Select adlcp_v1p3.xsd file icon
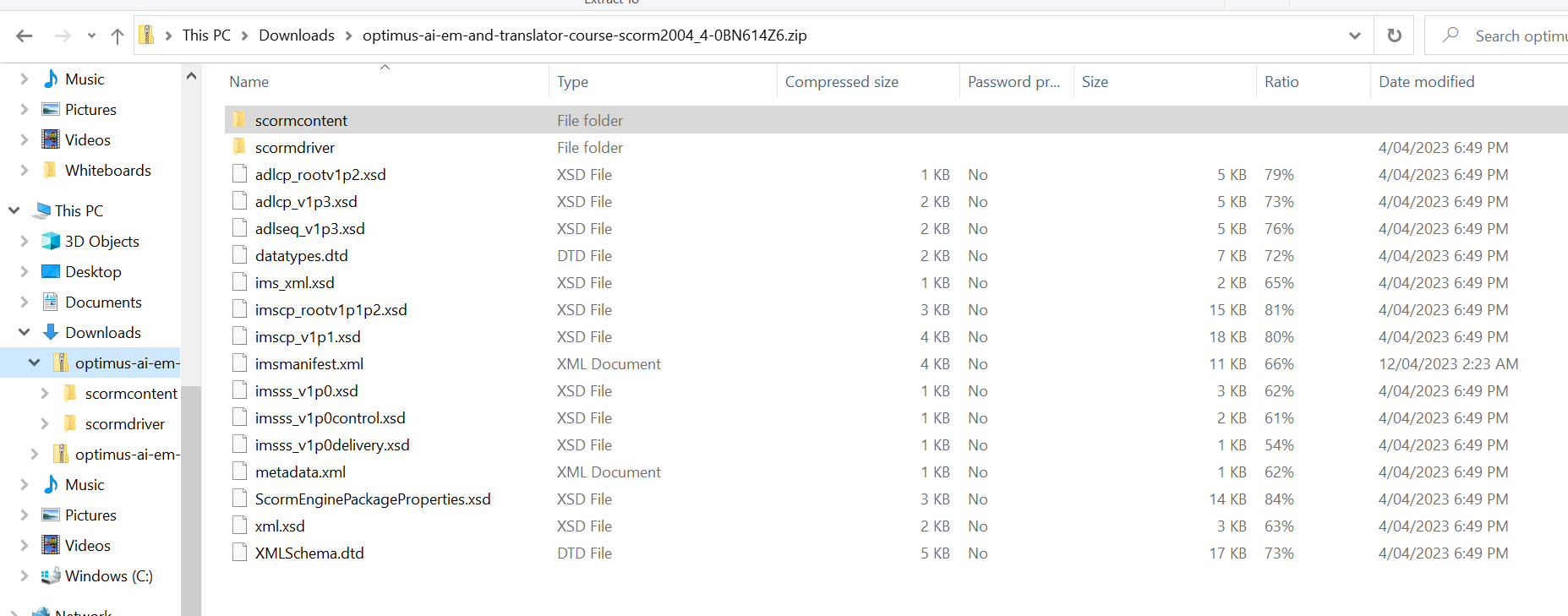 [x=239, y=200]
